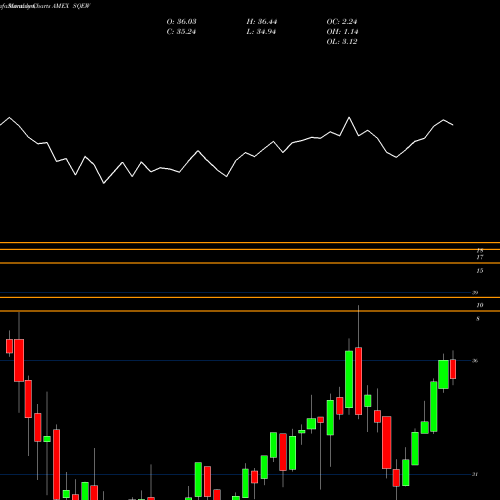Click the level label 18

480,250
